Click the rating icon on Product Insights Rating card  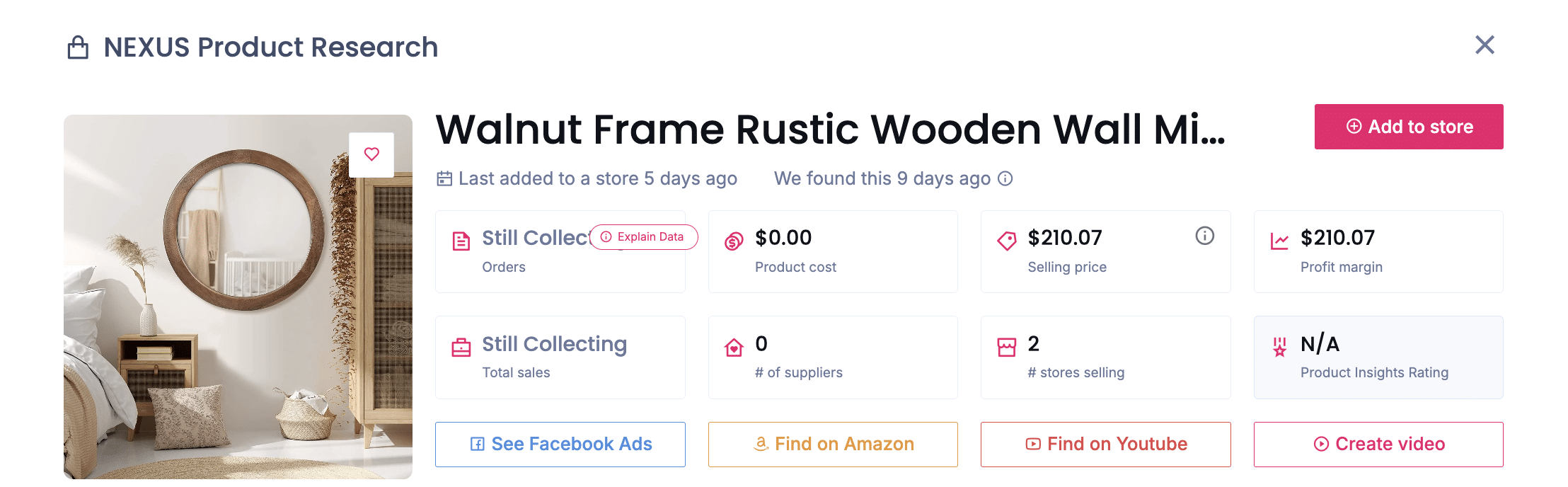pos(1279,347)
